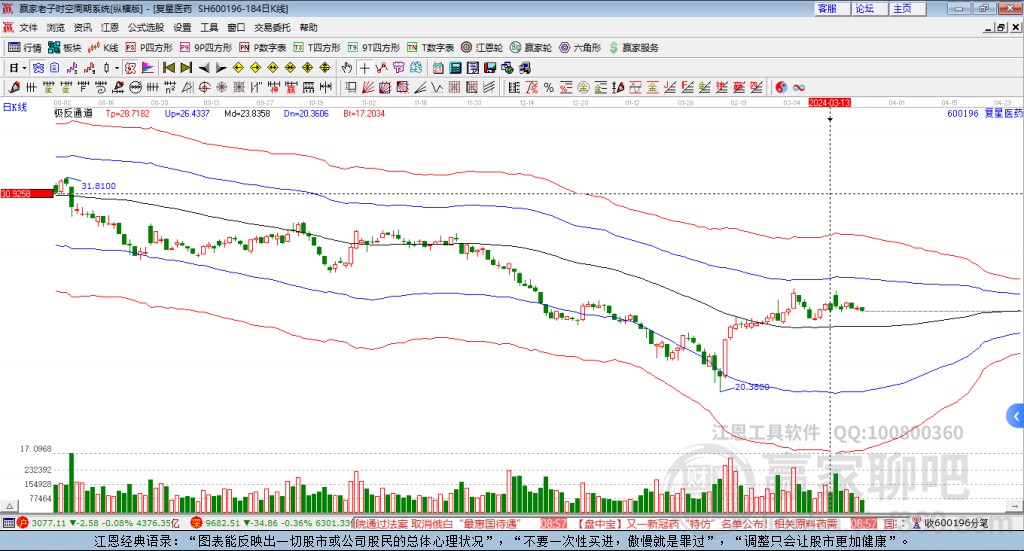The image size is (1024, 551).
Task: Open the T四方形 time square
Action: click(317, 48)
